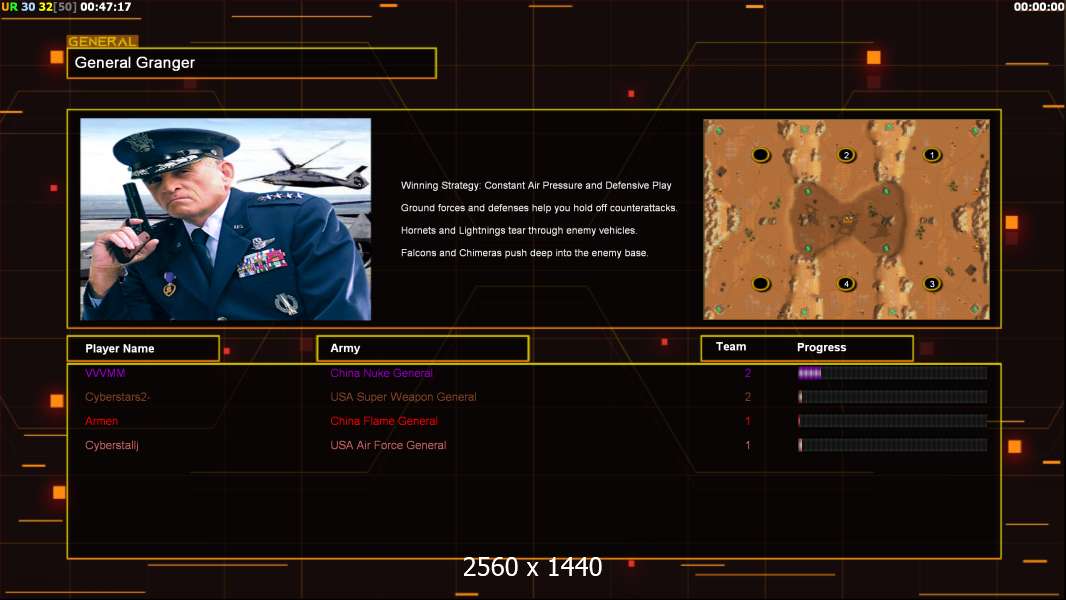Image resolution: width=1066 pixels, height=600 pixels.
Task: Click the empty top-left start position marker
Action: [x=760, y=155]
